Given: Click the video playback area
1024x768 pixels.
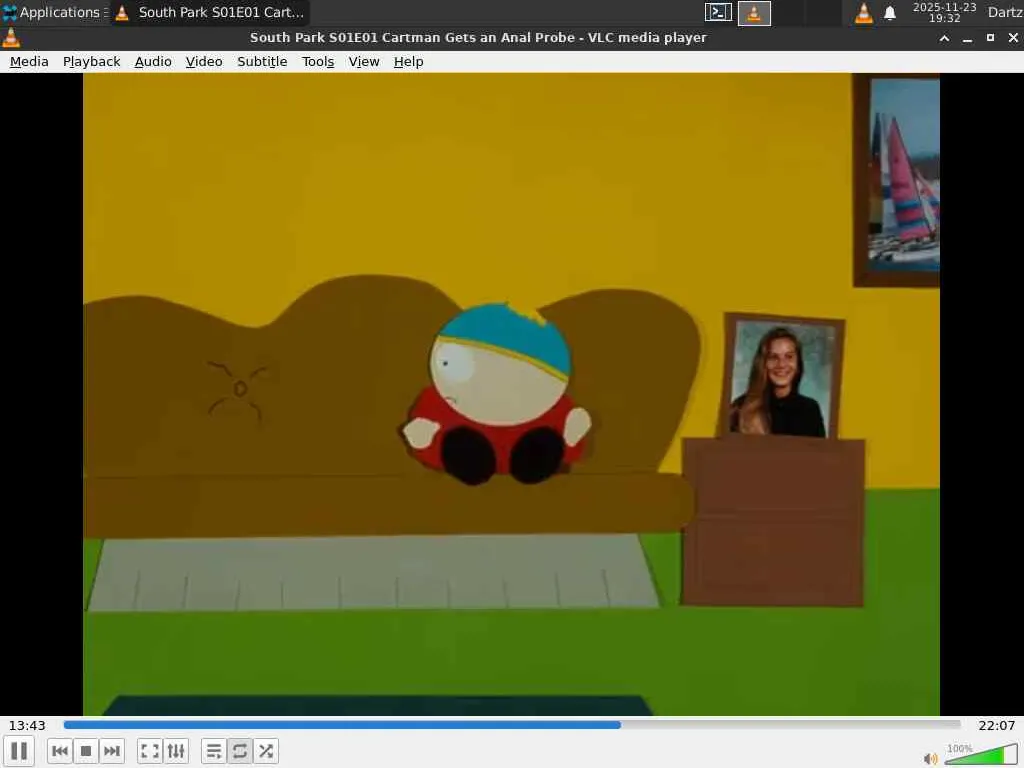Looking at the screenshot, I should tap(511, 394).
